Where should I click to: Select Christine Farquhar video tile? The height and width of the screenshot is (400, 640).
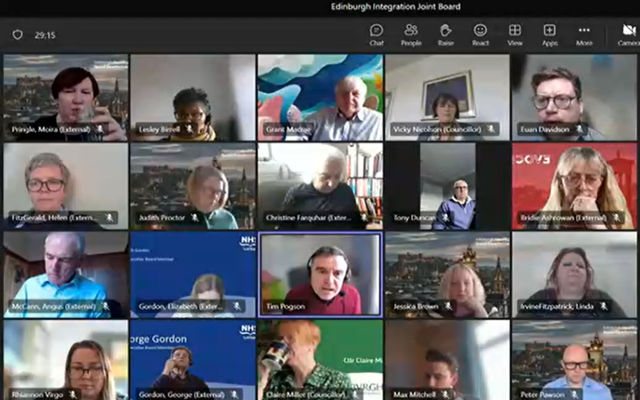[x=320, y=186]
